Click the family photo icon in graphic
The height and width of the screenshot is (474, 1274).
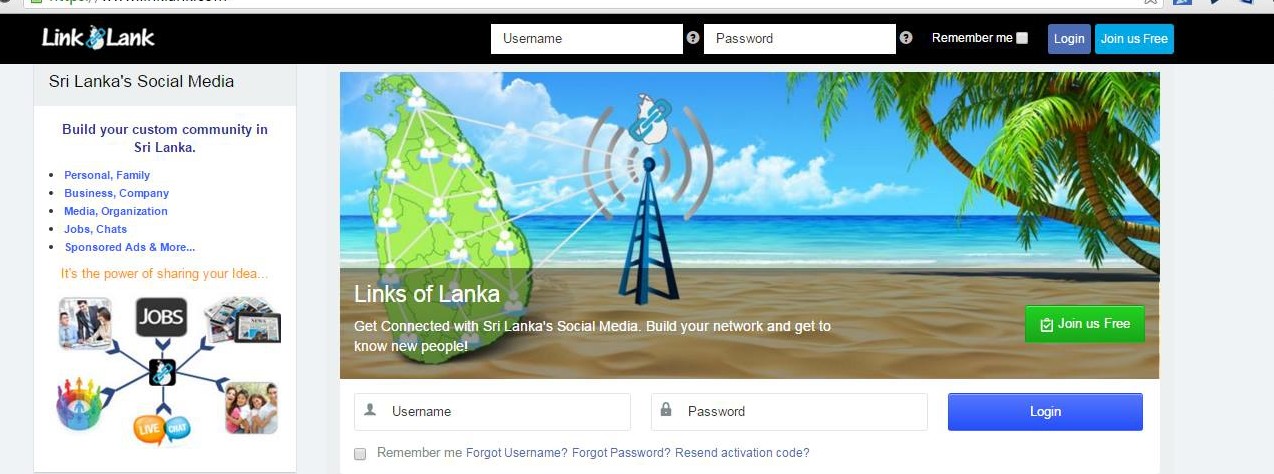pyautogui.click(x=251, y=407)
